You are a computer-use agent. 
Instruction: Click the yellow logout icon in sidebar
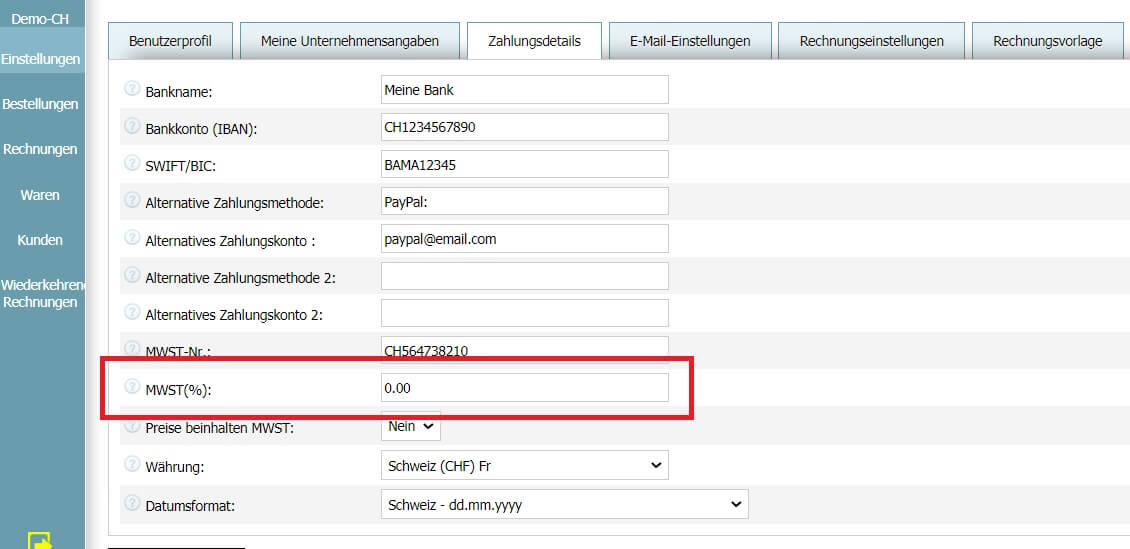(40, 540)
